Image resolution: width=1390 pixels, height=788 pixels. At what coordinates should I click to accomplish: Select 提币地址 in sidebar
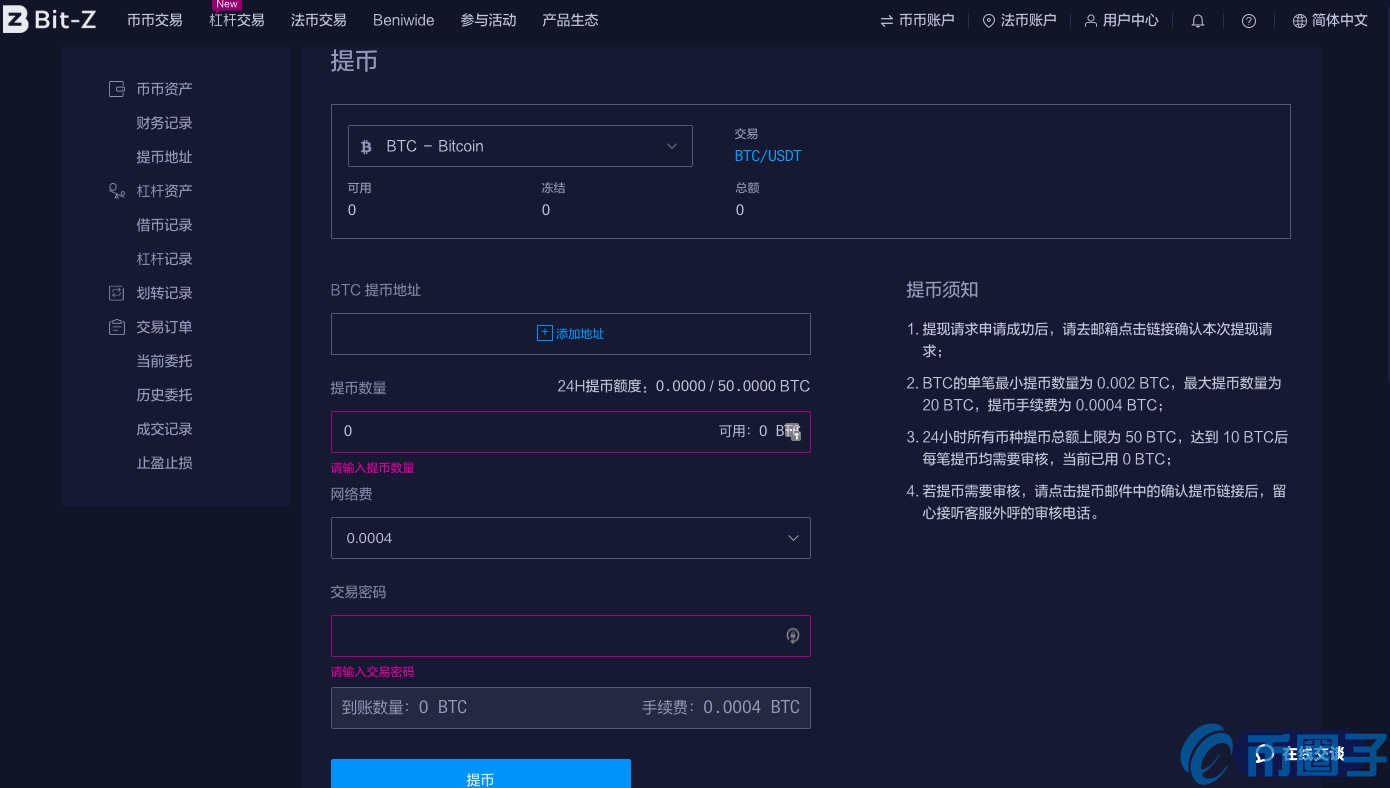click(165, 157)
